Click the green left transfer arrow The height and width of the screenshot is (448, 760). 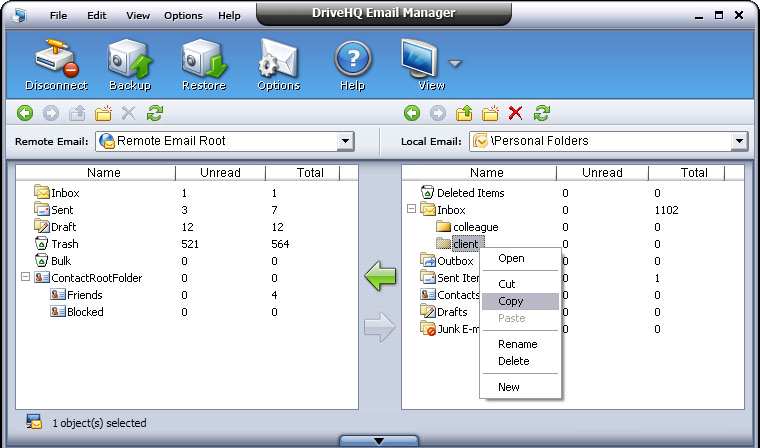click(x=380, y=275)
